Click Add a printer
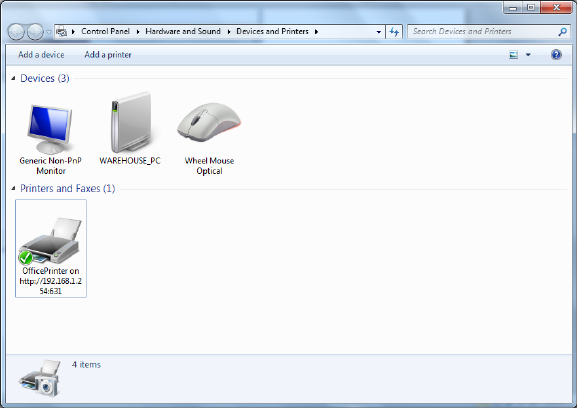The width and height of the screenshot is (577, 408). pos(108,55)
